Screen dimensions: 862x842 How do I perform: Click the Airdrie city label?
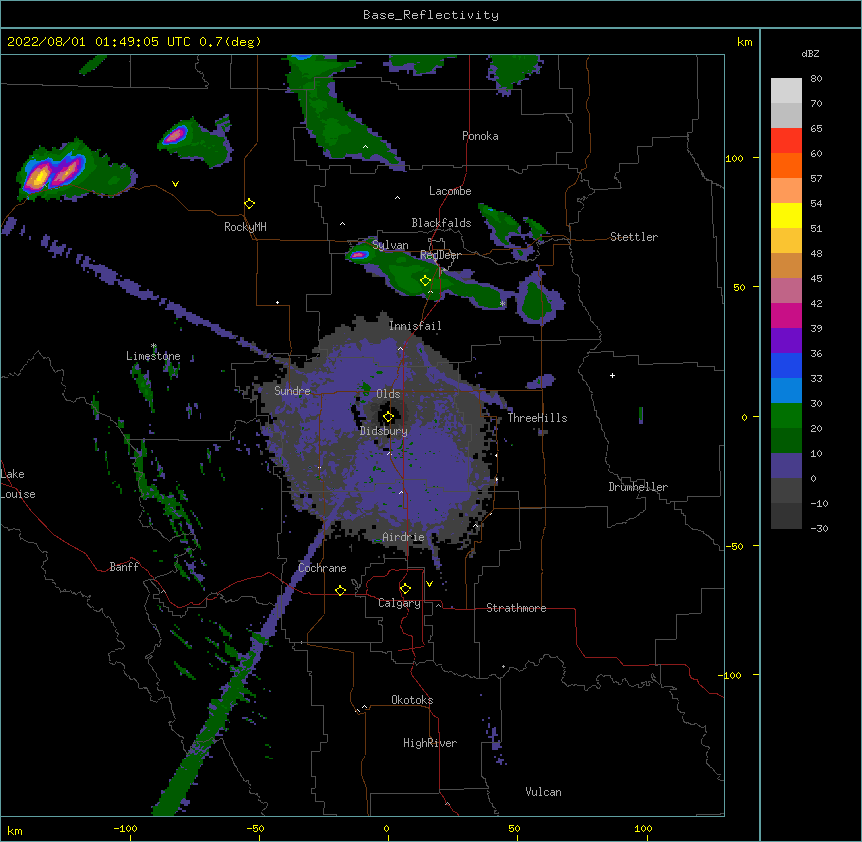coord(403,537)
